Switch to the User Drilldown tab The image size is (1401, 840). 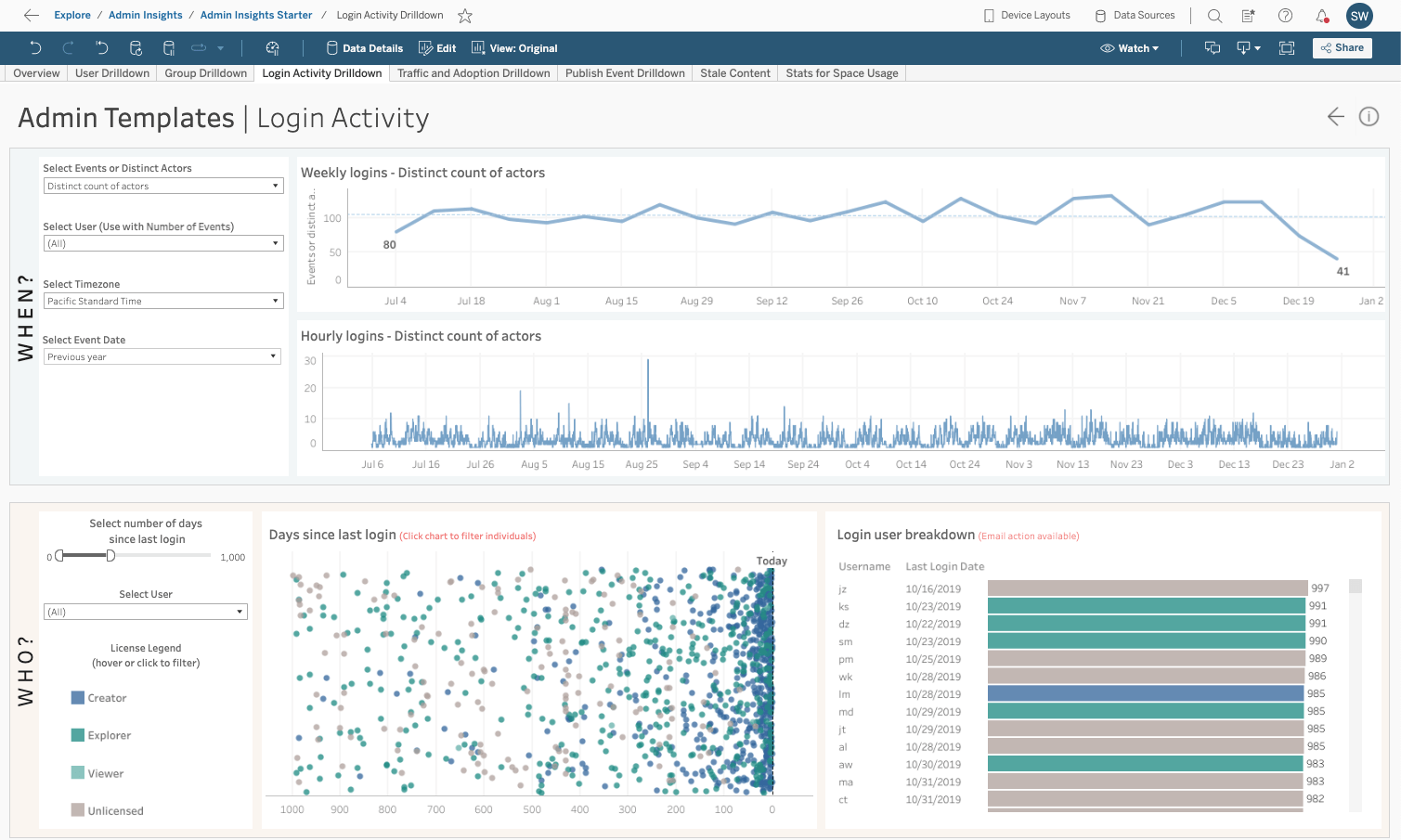(112, 73)
